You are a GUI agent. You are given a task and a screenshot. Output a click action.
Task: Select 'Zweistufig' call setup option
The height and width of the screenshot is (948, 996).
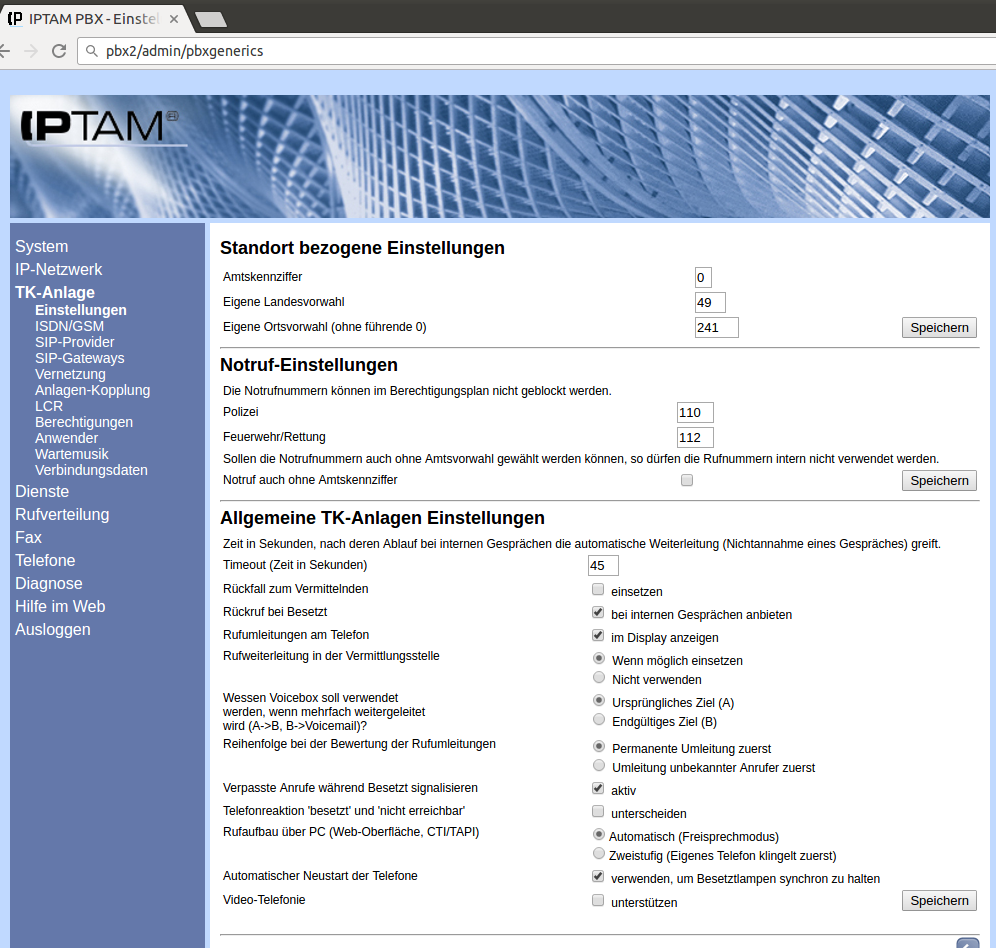click(x=599, y=854)
